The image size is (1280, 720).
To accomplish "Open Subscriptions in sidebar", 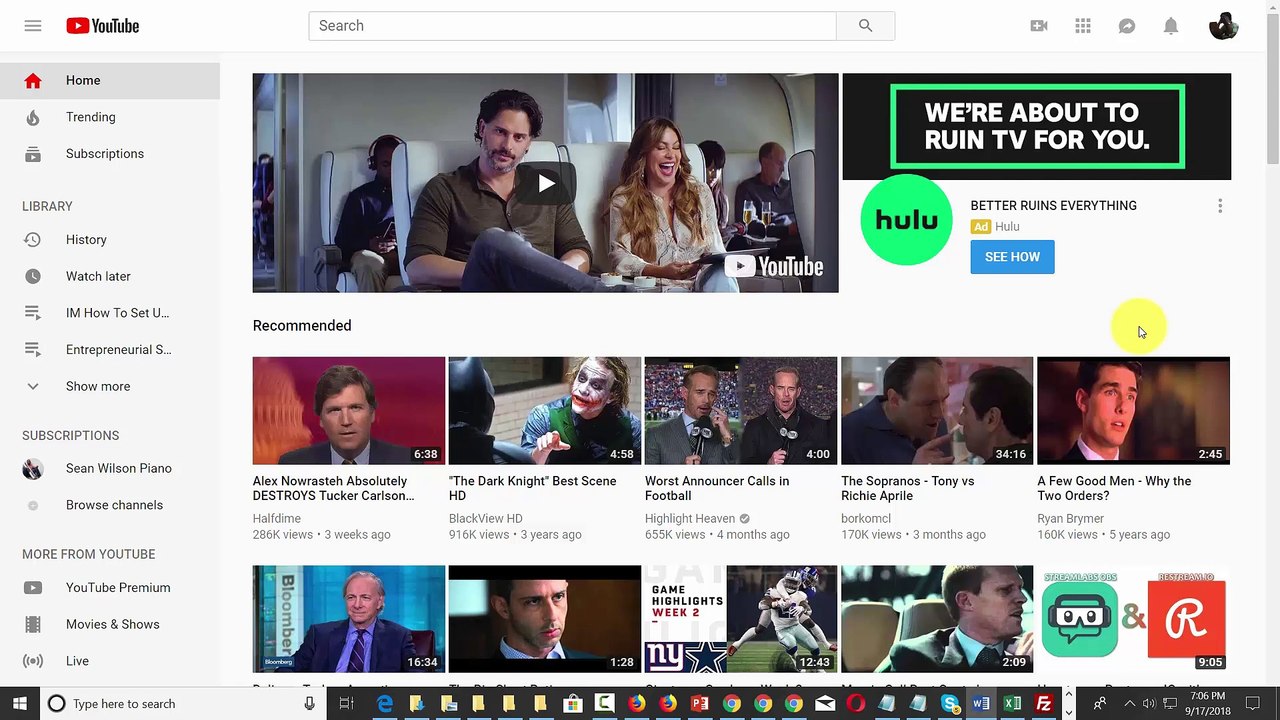I will click(x=110, y=154).
